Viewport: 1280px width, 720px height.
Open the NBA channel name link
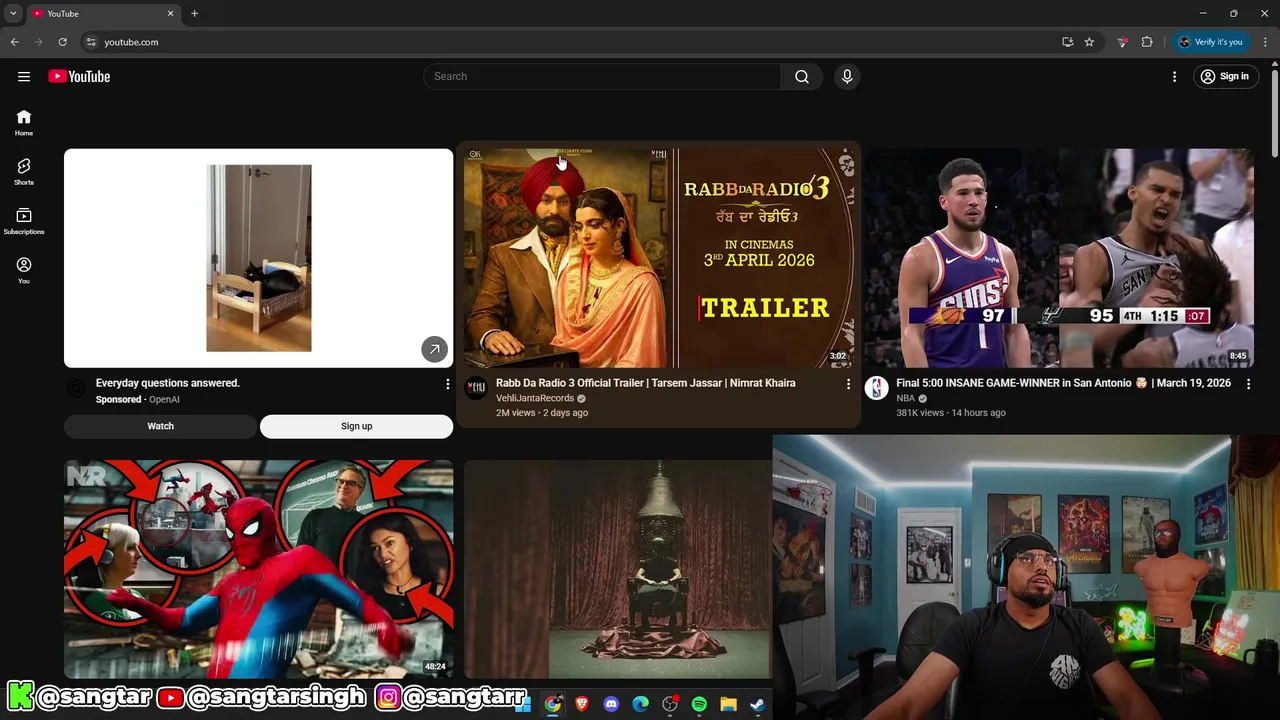pyautogui.click(x=906, y=398)
